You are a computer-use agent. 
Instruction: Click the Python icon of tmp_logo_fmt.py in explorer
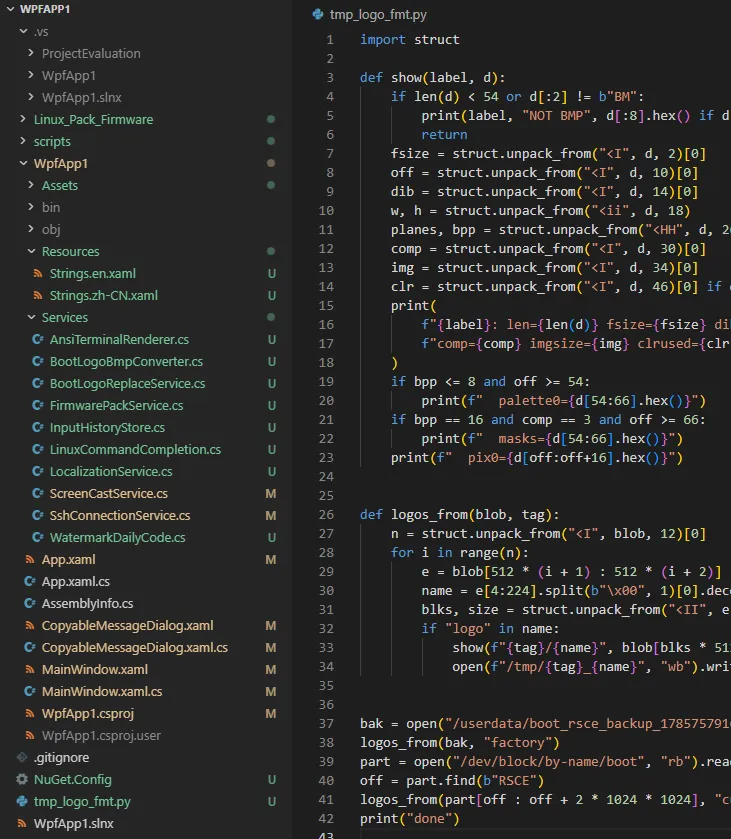pyautogui.click(x=22, y=801)
